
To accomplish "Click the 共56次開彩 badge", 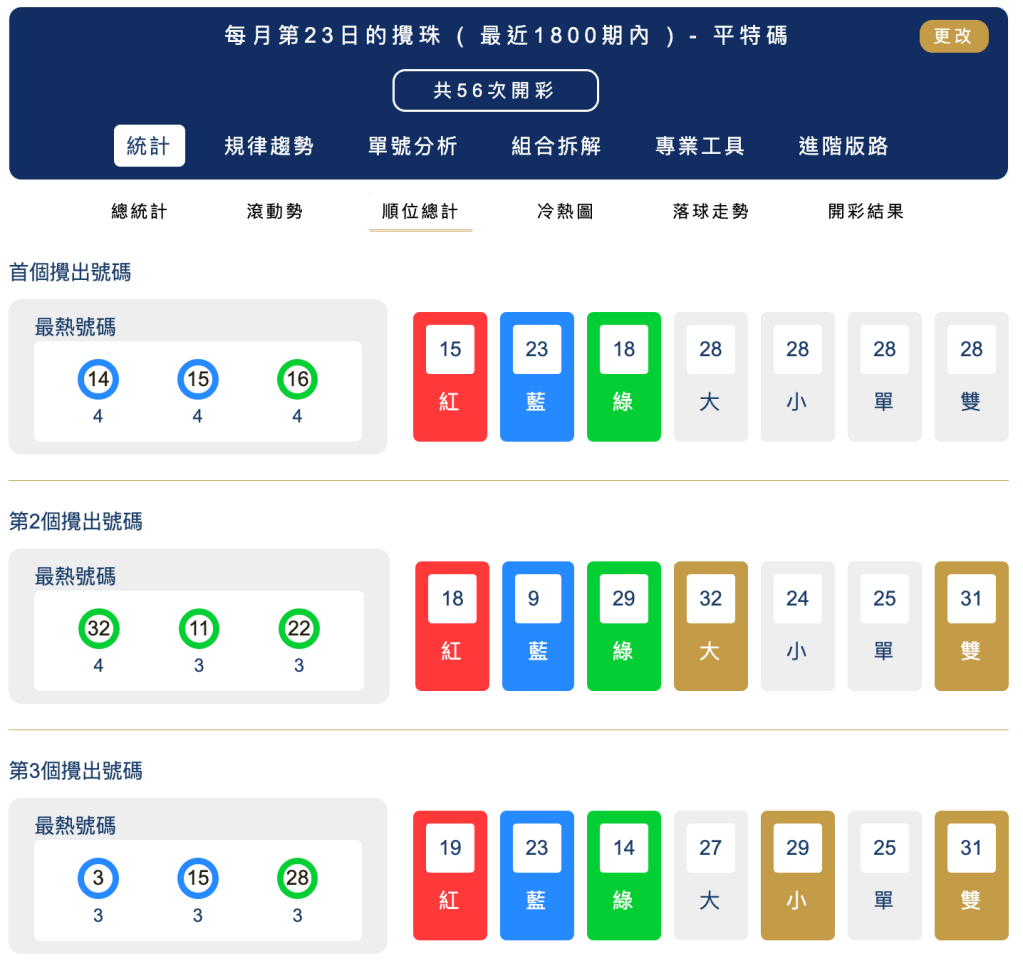I will coord(495,90).
